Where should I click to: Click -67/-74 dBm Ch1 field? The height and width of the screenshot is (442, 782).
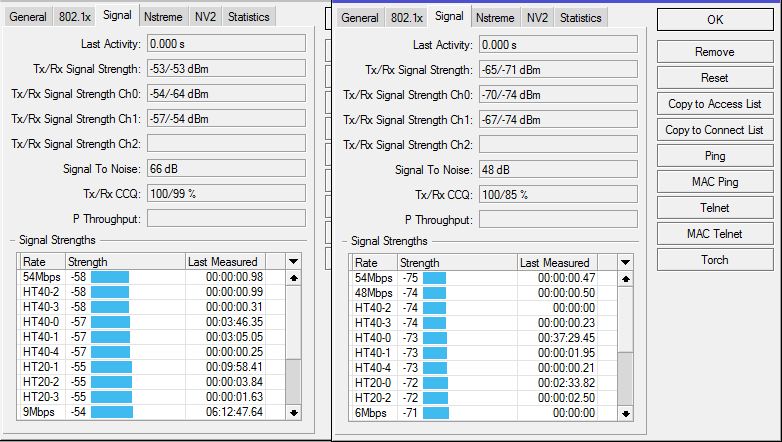coord(559,119)
